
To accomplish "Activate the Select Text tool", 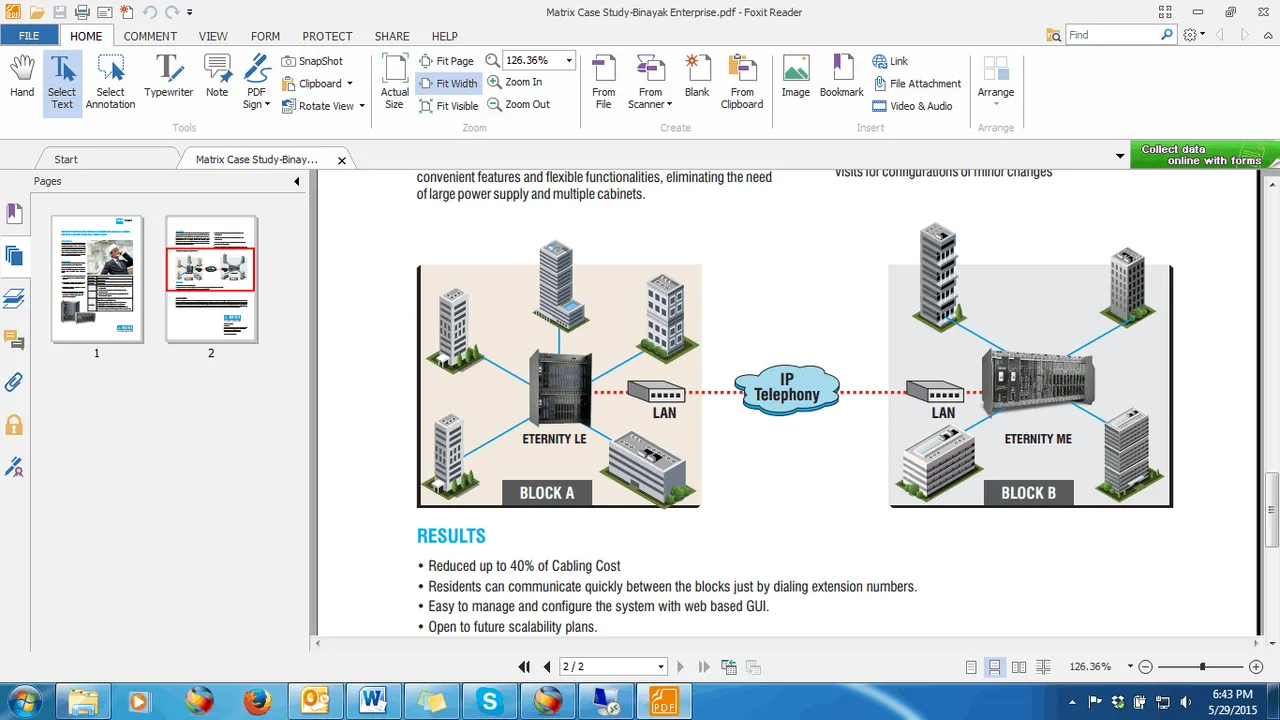I will [62, 82].
